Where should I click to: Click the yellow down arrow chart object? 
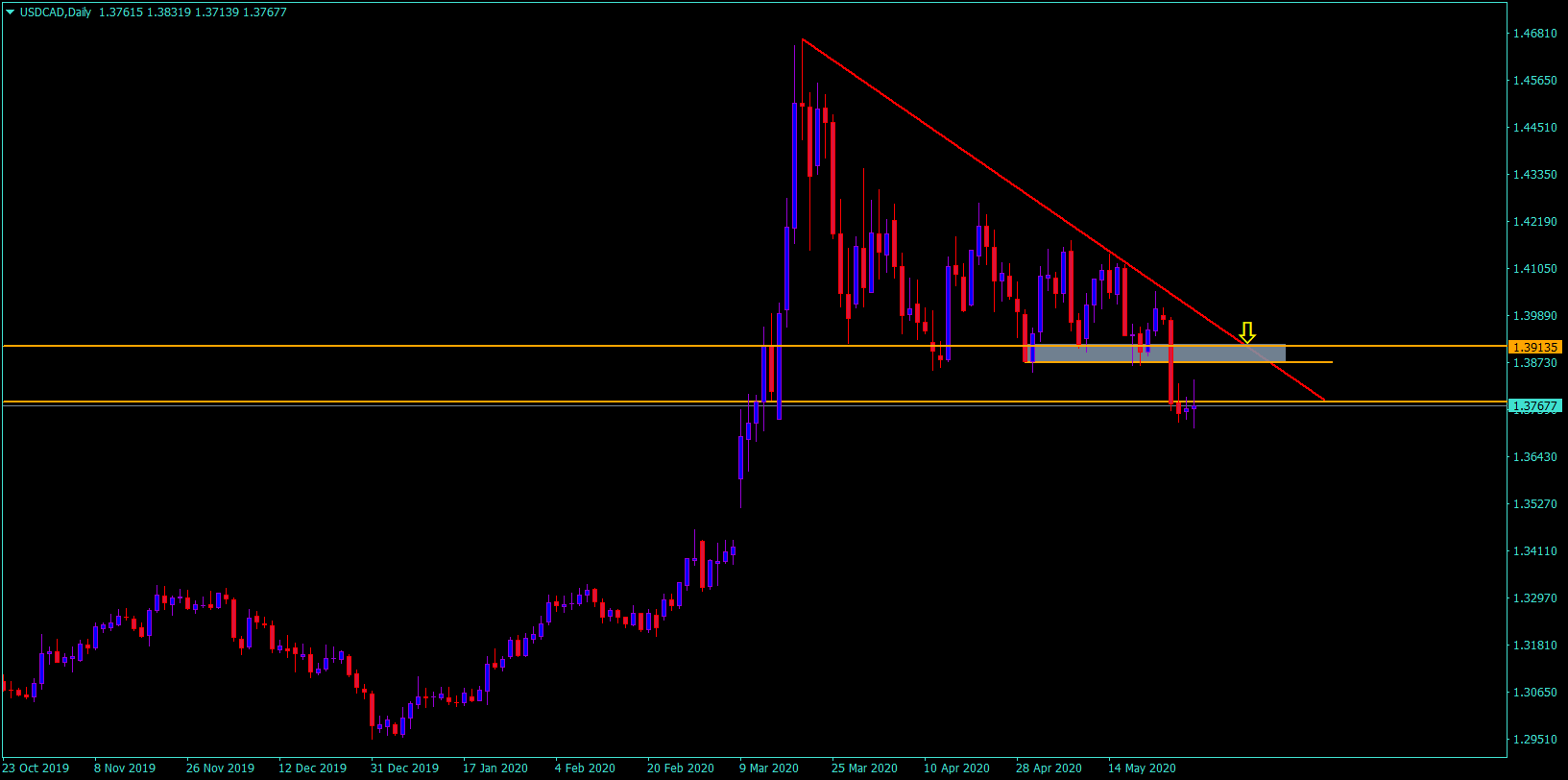coord(1247,332)
